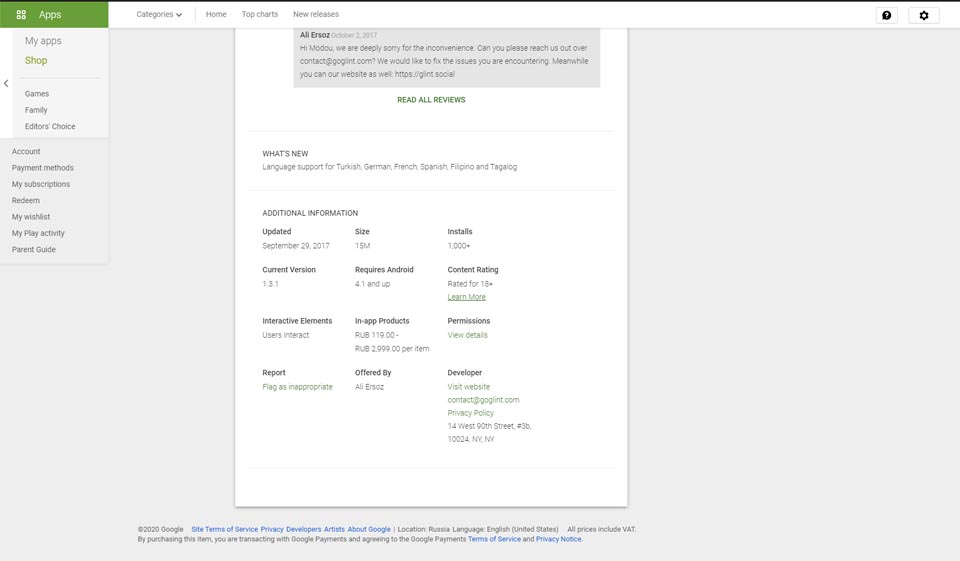Viewport: 960px width, 561px height.
Task: Expand the Categories dropdown
Action: click(x=159, y=15)
